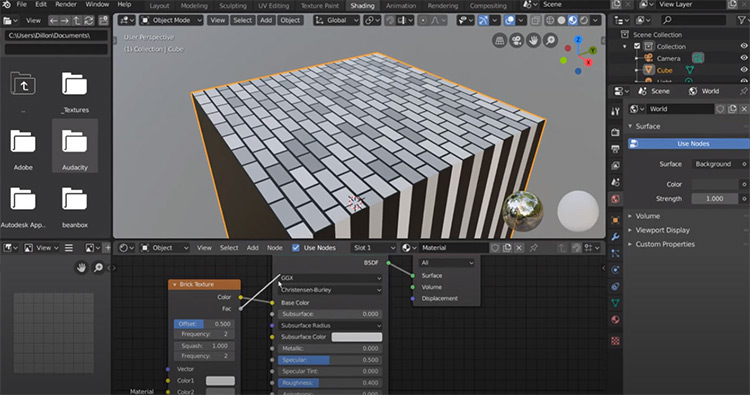This screenshot has height=395, width=750.
Task: Collapse the Surface panel
Action: (x=630, y=126)
